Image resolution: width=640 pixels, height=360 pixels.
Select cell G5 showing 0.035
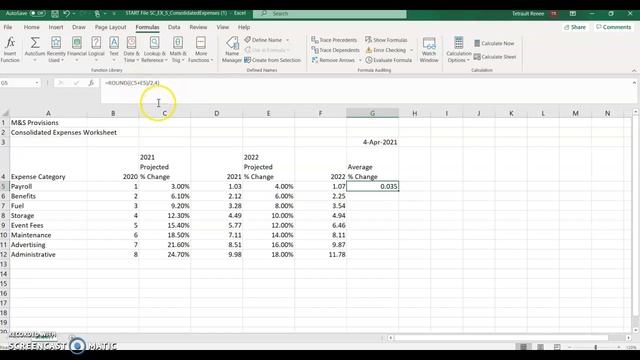[372, 187]
